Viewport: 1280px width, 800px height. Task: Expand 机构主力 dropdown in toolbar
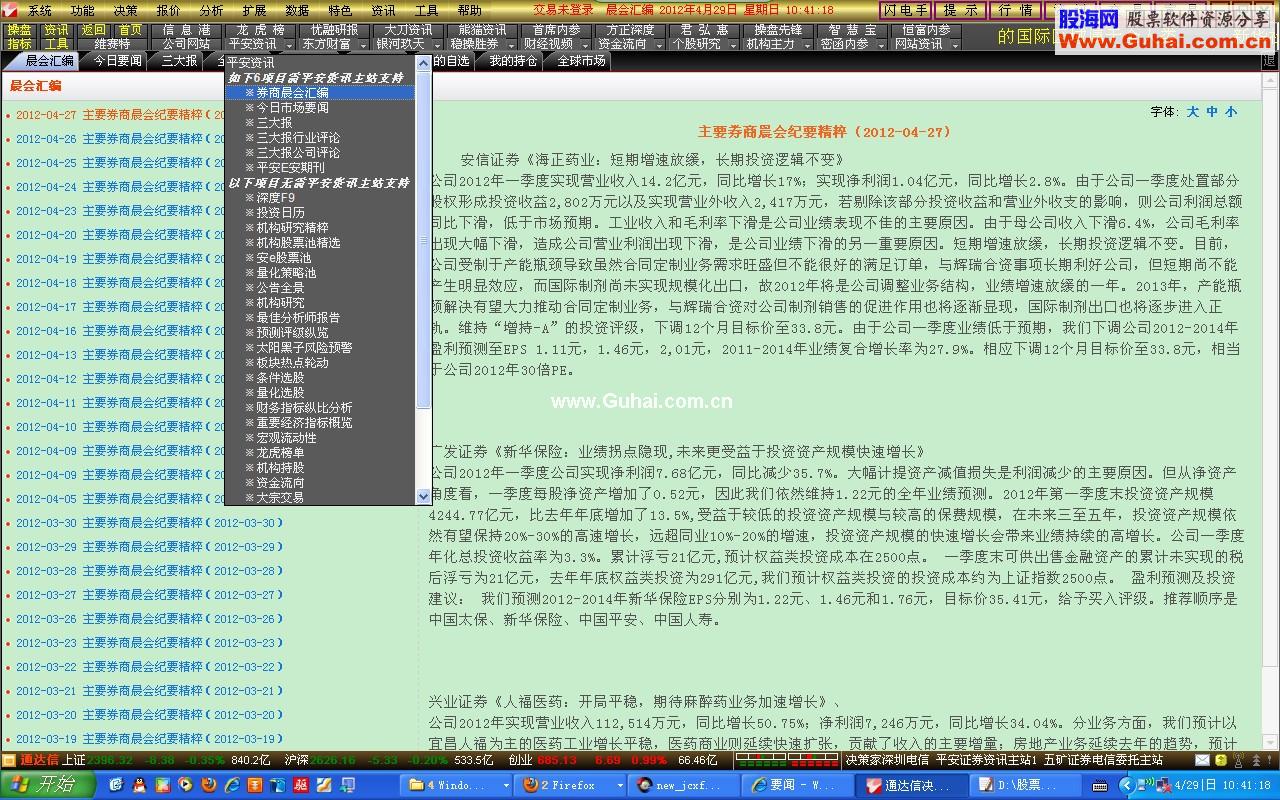pos(808,45)
